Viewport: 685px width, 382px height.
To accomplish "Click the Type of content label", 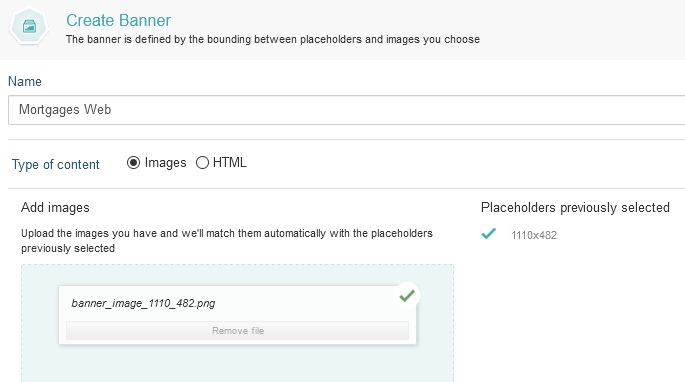I will [x=55, y=164].
